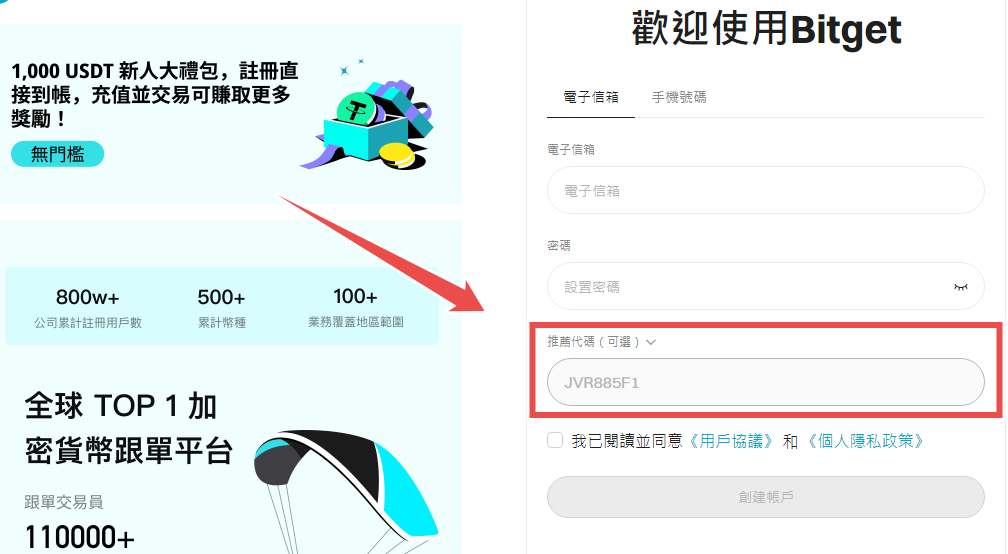Image resolution: width=1008 pixels, height=554 pixels.
Task: Select the 電子信箱 tab
Action: (x=591, y=97)
